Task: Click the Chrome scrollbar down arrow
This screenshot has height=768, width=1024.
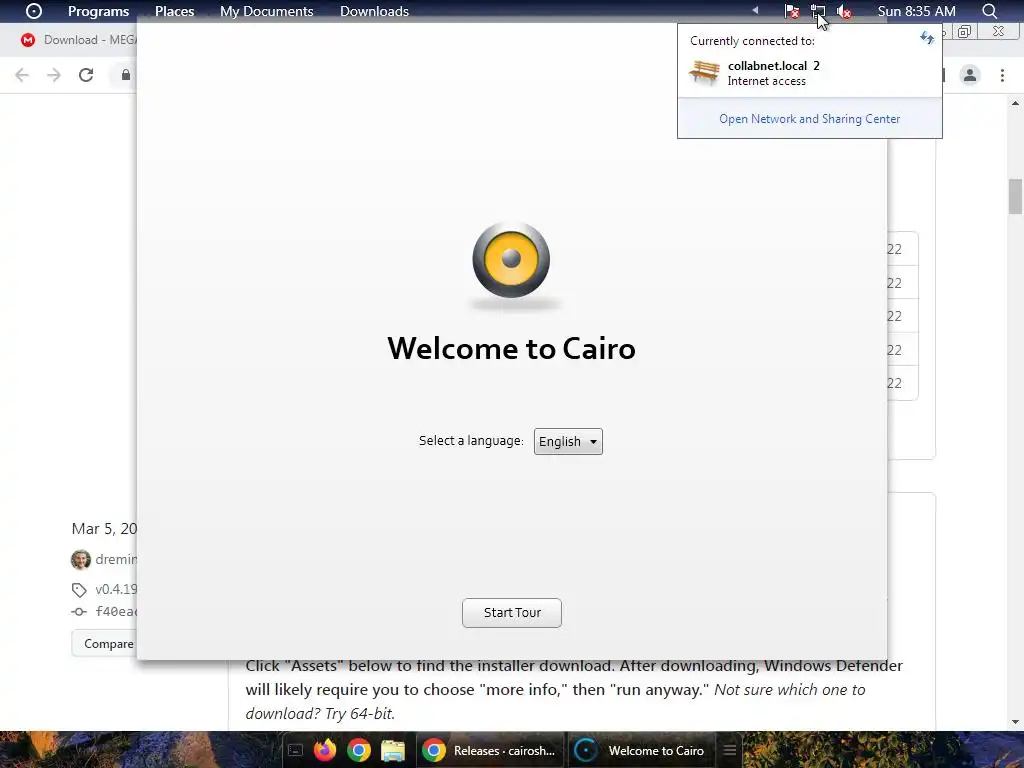Action: (x=1015, y=722)
